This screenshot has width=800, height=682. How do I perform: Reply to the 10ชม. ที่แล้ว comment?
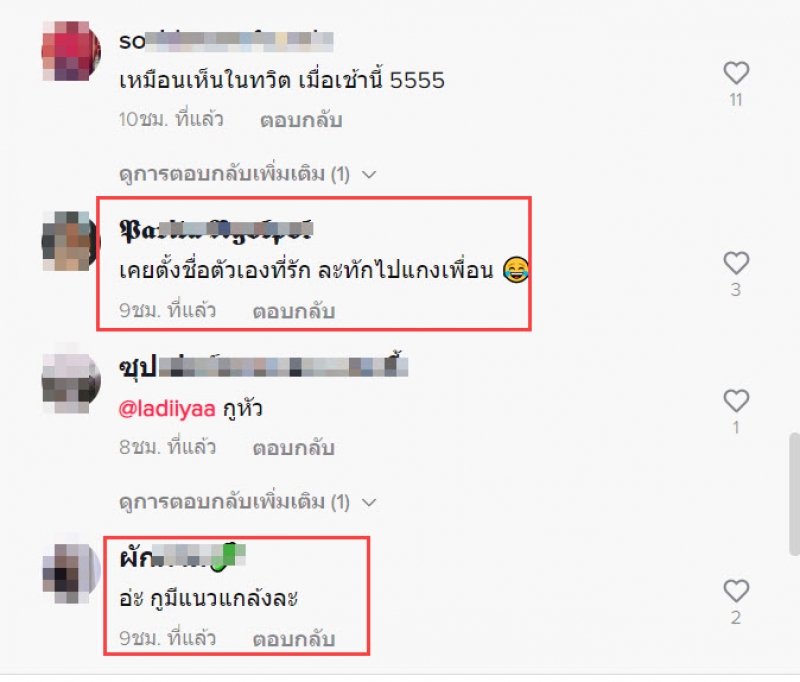tap(301, 120)
